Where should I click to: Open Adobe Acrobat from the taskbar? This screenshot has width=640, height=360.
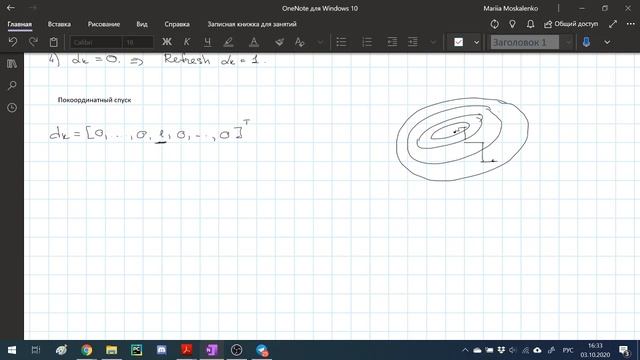click(187, 350)
